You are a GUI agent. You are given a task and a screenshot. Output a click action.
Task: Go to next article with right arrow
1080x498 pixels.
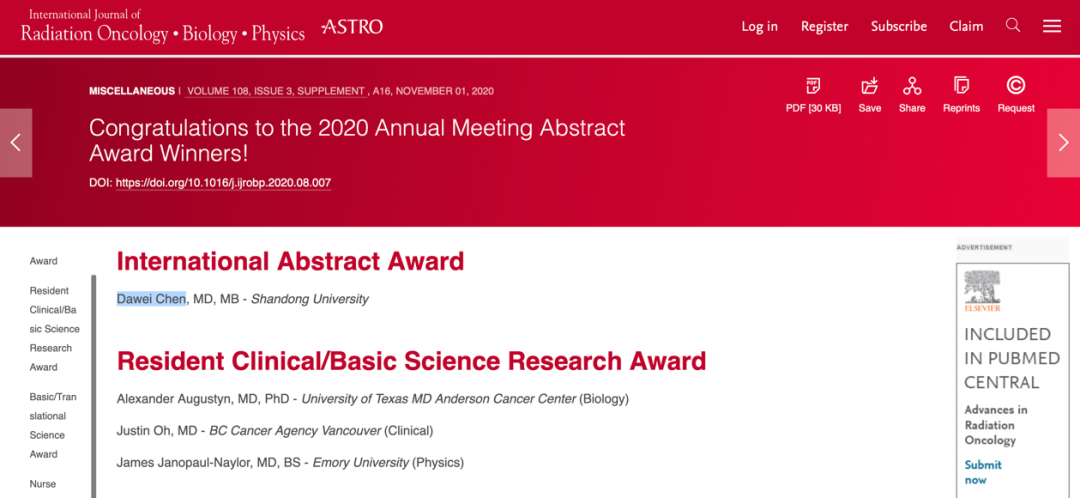click(x=1063, y=143)
